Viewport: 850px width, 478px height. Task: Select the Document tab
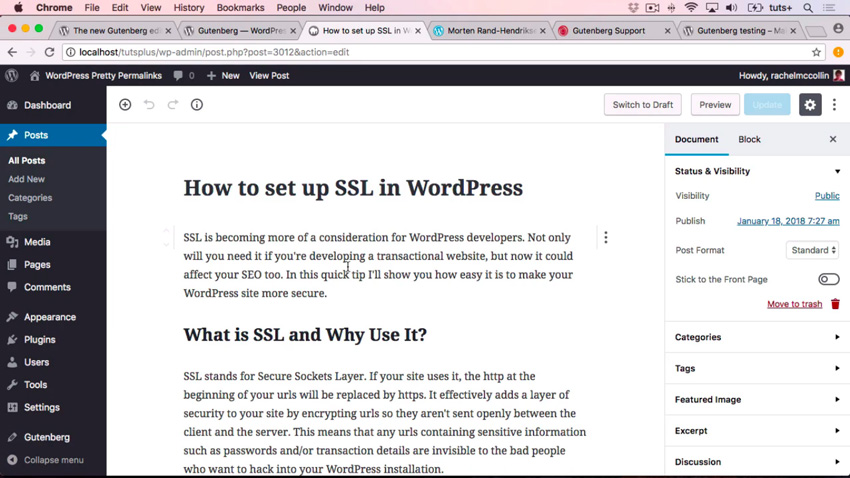tap(697, 139)
